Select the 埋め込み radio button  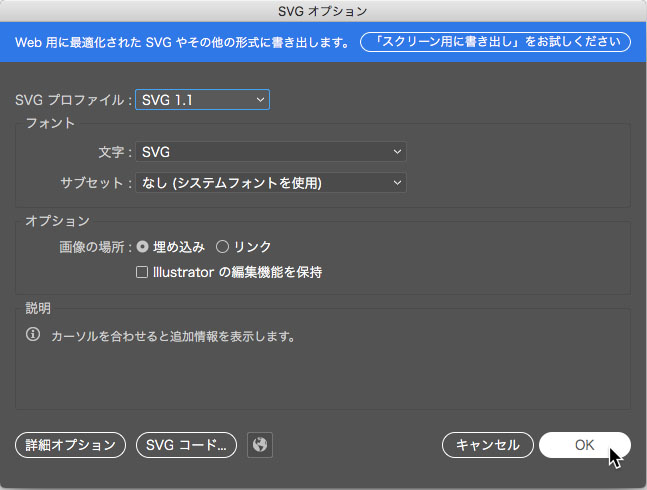(x=142, y=247)
